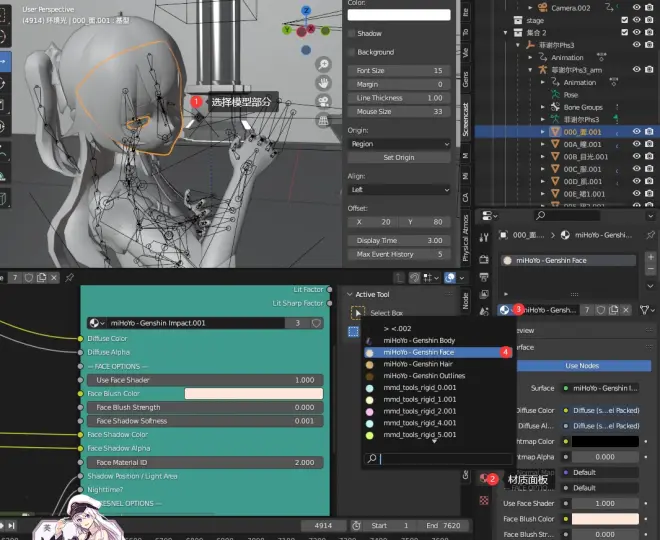Click fake user shield in node group header
This screenshot has width=660, height=540.
click(x=316, y=323)
